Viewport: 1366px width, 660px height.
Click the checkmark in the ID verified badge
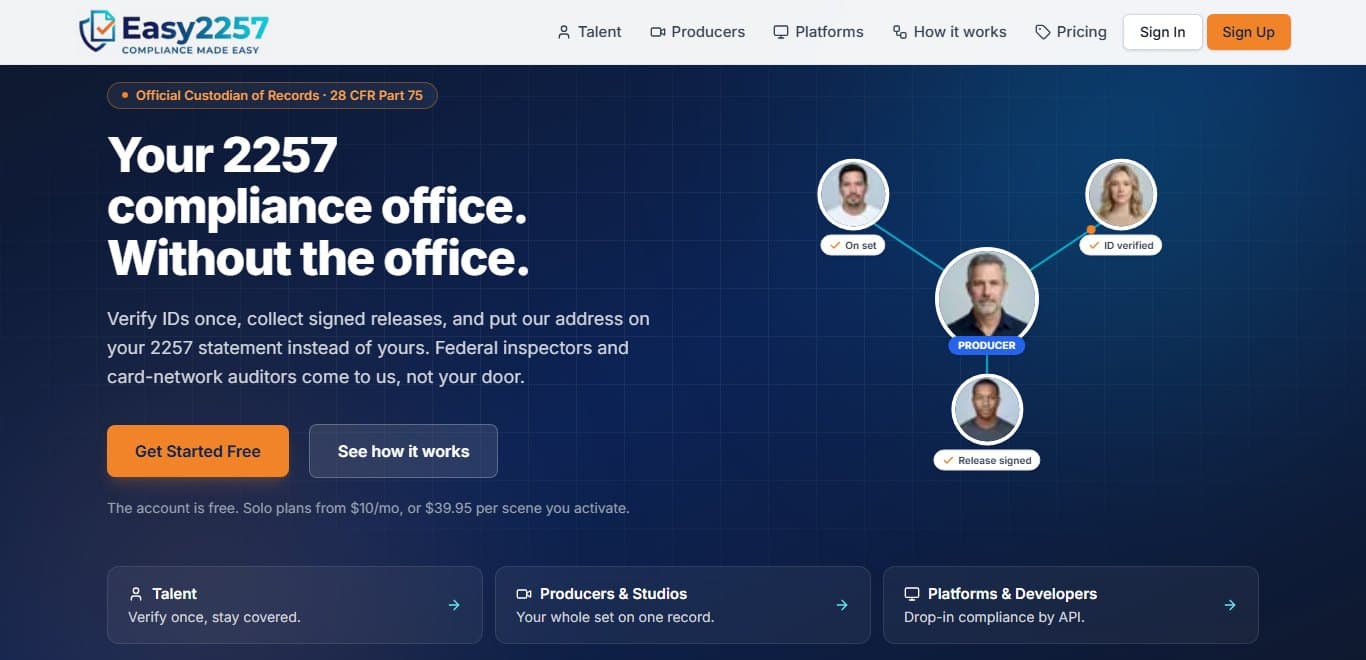(1094, 245)
